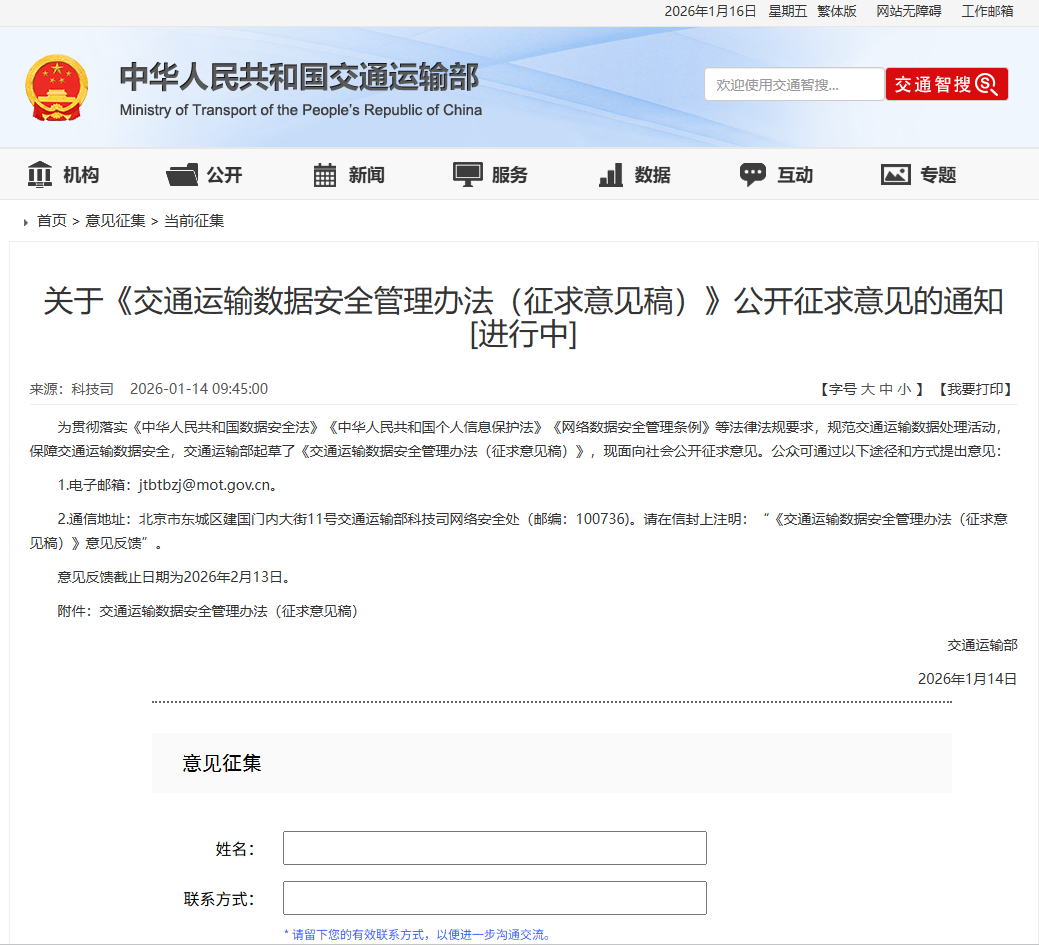This screenshot has height=945, width=1039.
Task: Click the 互动 speech bubble icon
Action: [x=752, y=173]
